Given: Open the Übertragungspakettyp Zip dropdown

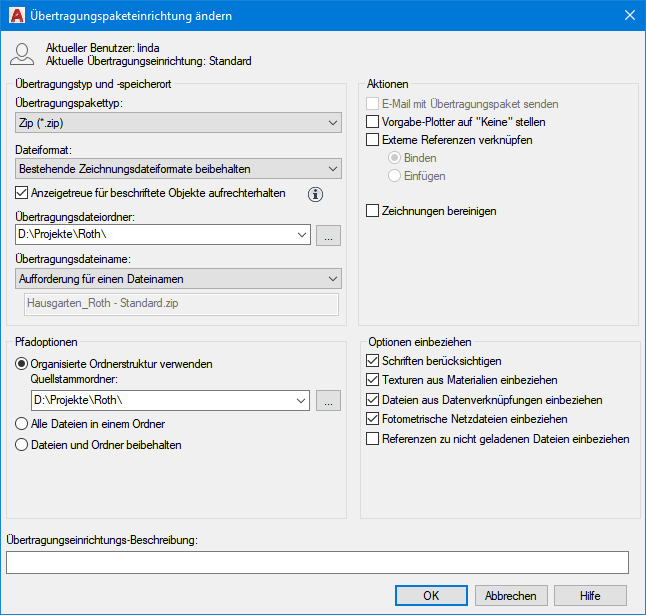Looking at the screenshot, I should click(x=179, y=123).
